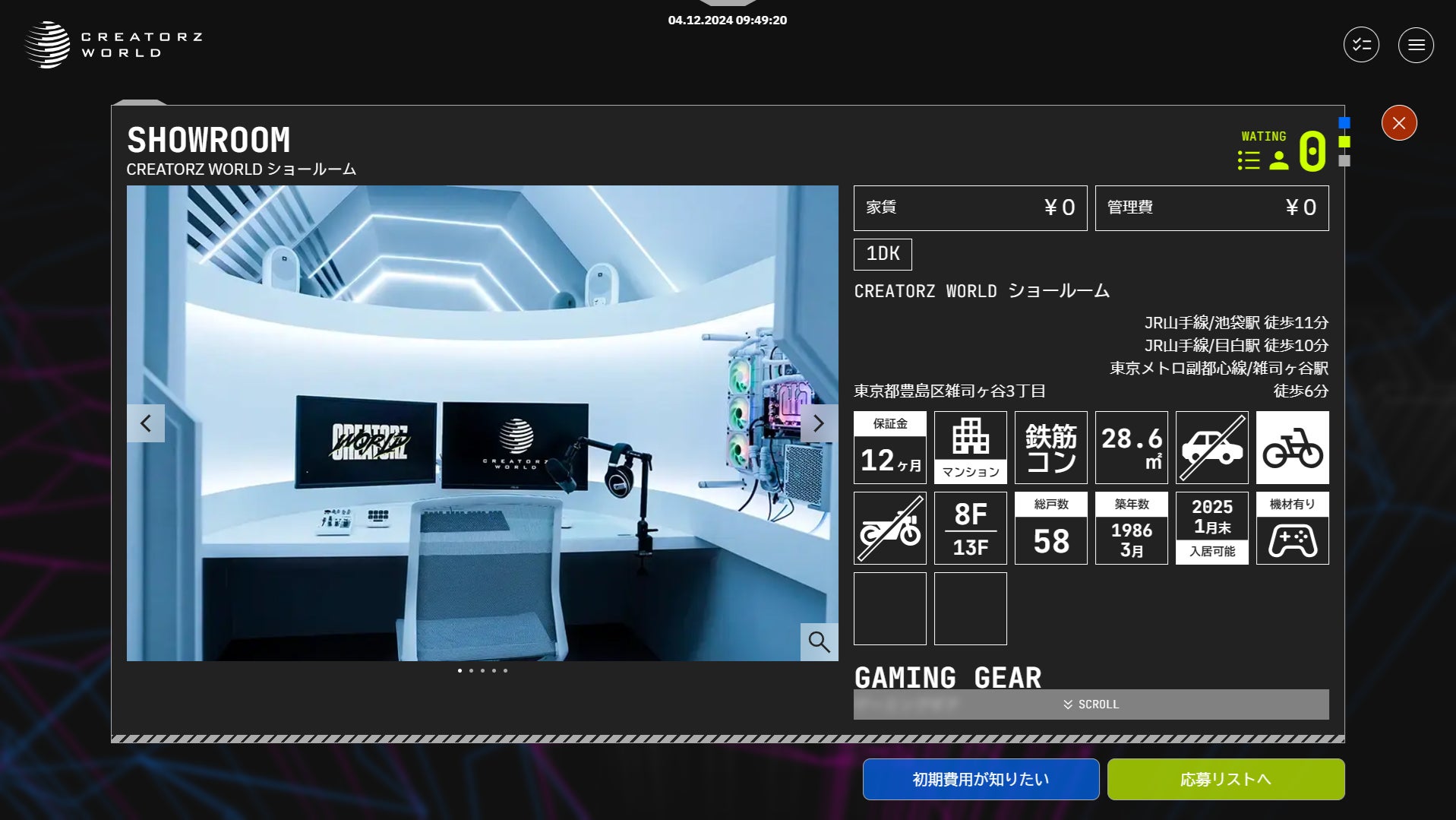The height and width of the screenshot is (820, 1456).
Task: Close the showroom panel
Action: tap(1399, 123)
